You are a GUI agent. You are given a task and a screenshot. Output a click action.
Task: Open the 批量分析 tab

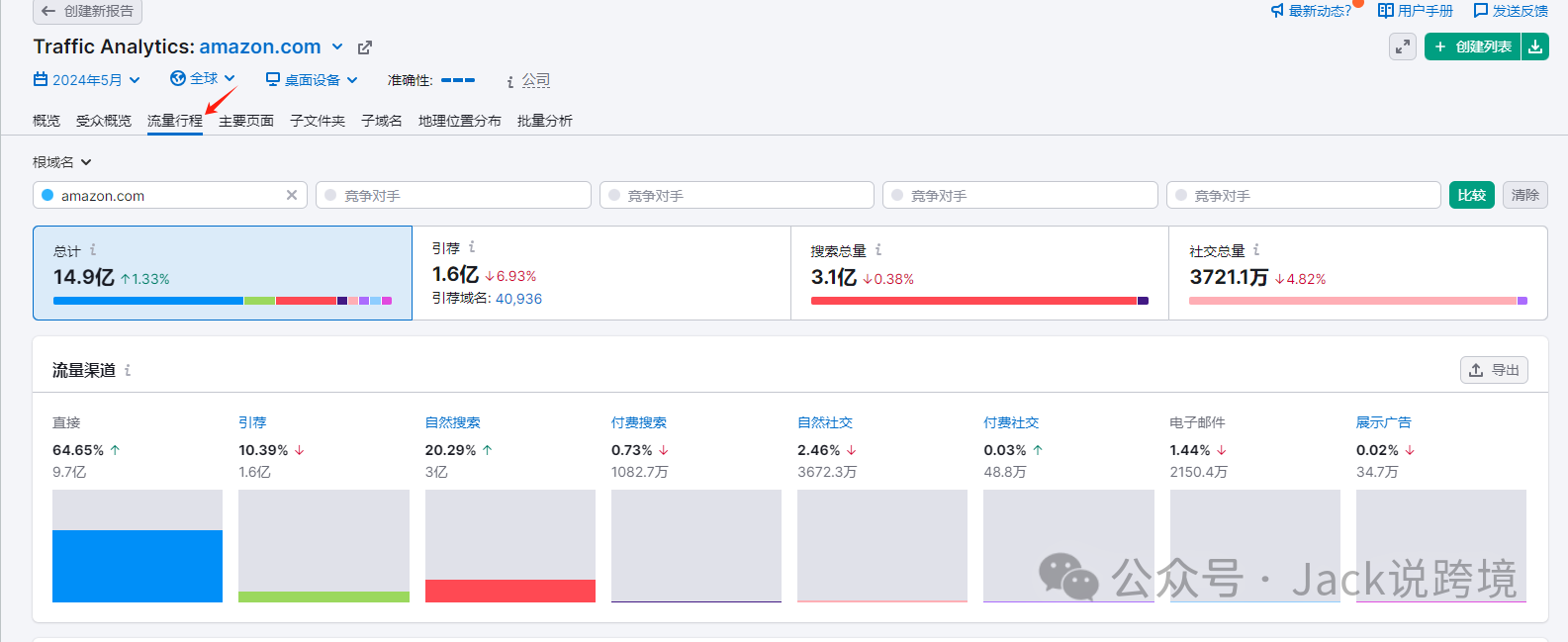[545, 121]
